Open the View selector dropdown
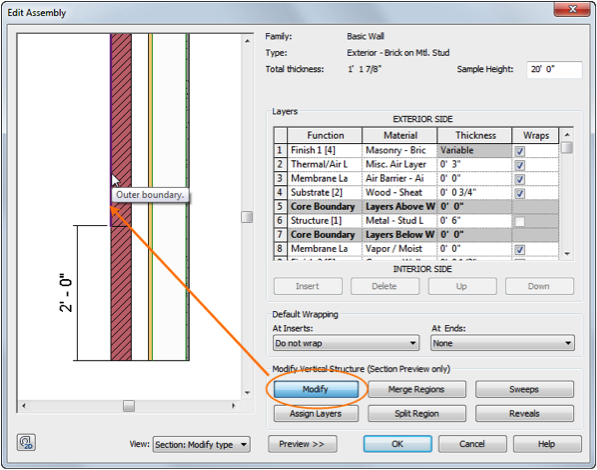597x470 pixels. (x=201, y=444)
